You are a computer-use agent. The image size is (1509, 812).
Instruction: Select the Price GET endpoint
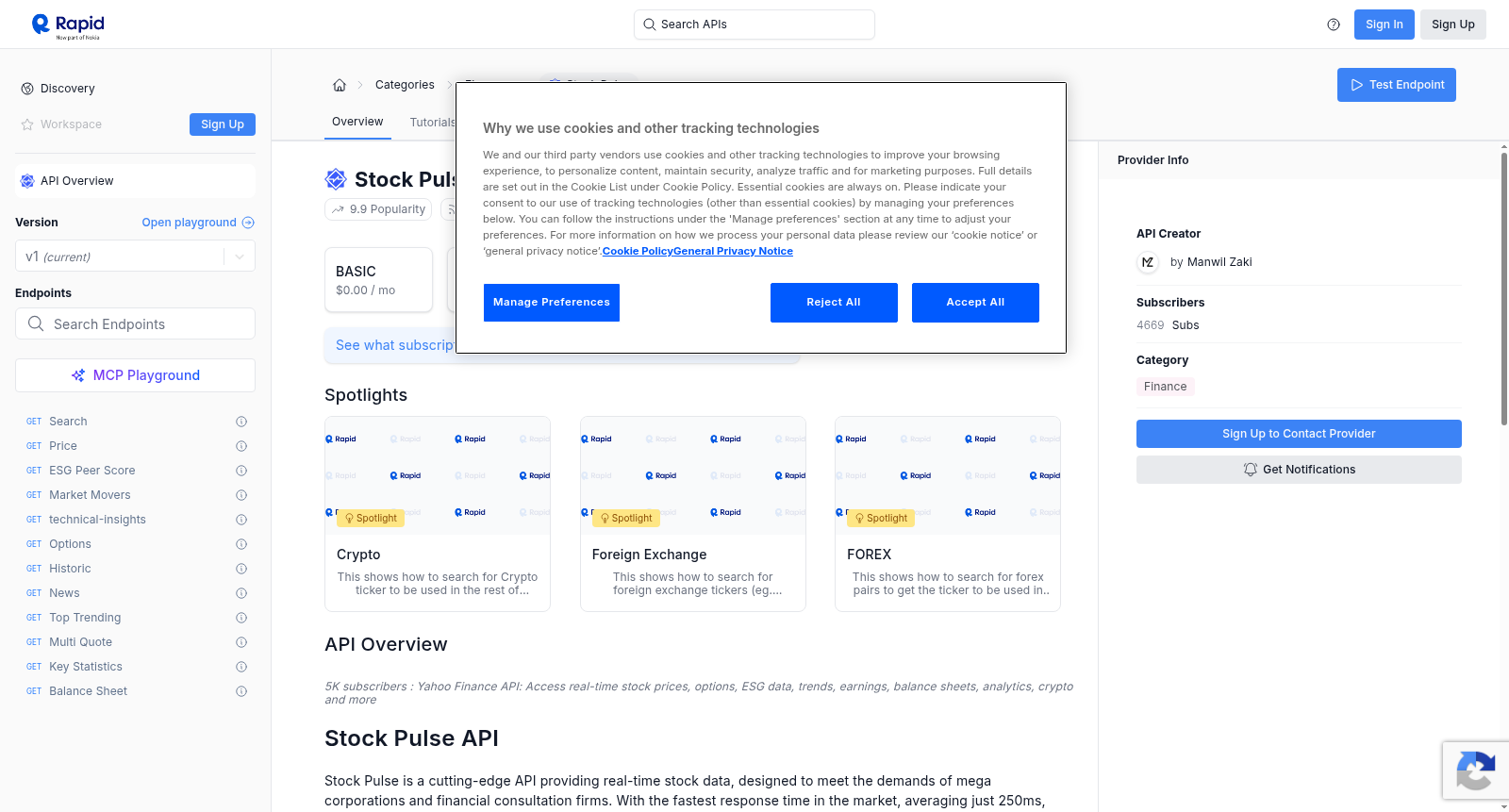point(63,446)
